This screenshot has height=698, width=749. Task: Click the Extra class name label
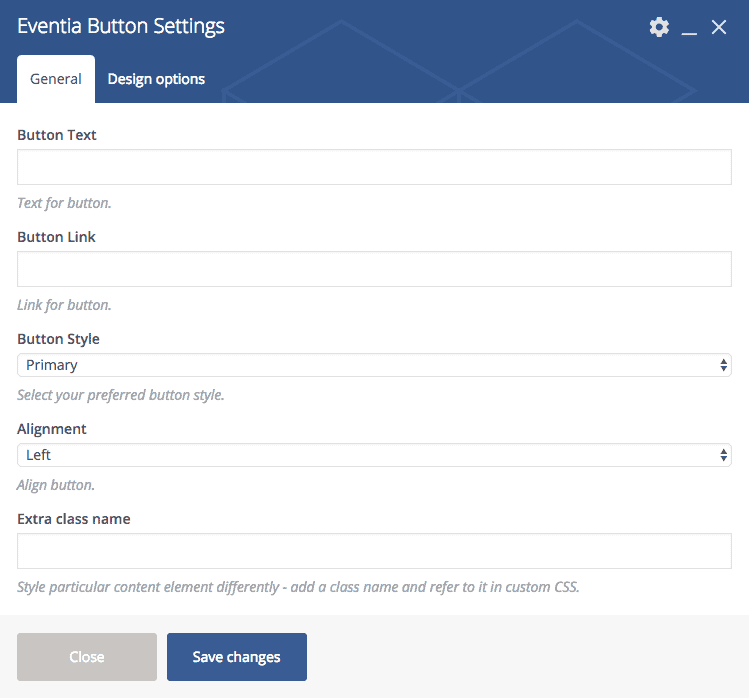[x=74, y=519]
